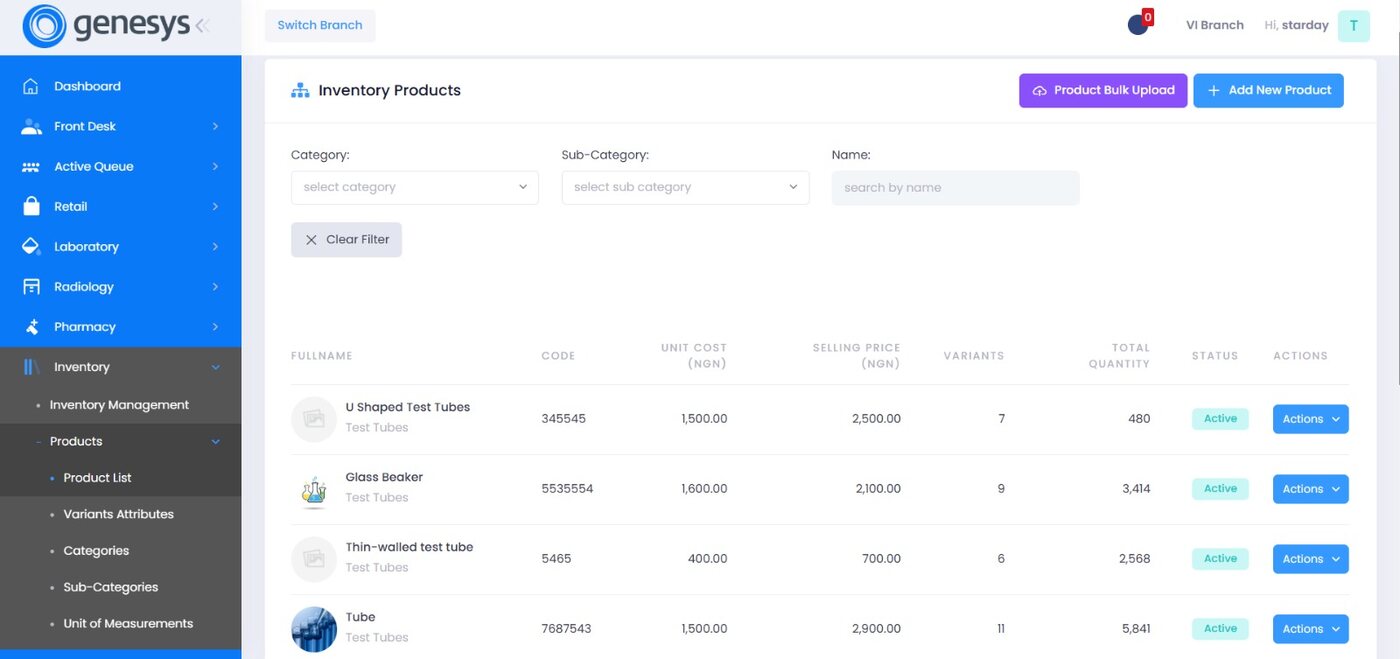The height and width of the screenshot is (659, 1400).
Task: Click the TOTAL QUANTITY column header
Action: click(1119, 356)
